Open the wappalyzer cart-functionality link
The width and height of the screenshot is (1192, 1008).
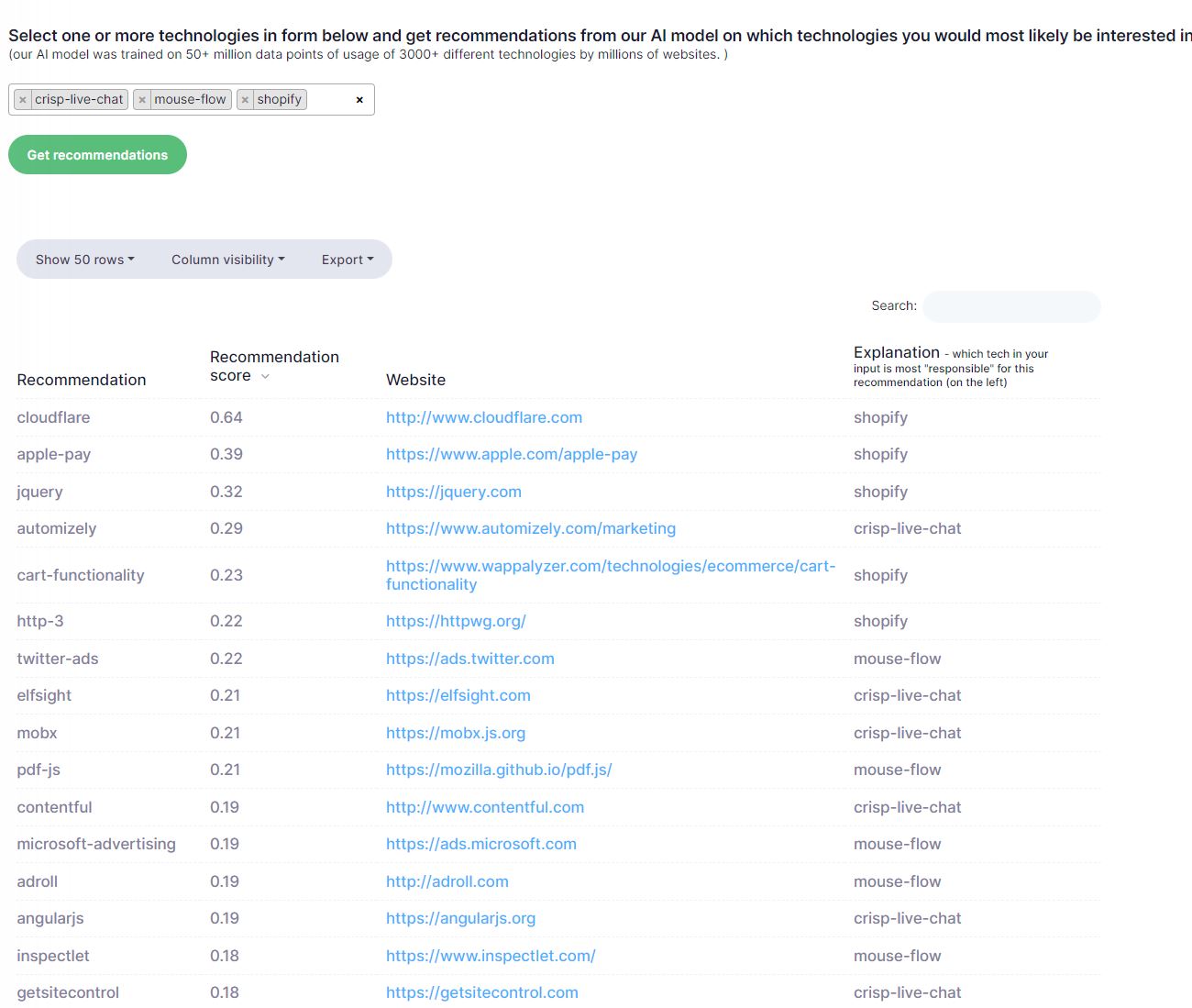tap(611, 575)
